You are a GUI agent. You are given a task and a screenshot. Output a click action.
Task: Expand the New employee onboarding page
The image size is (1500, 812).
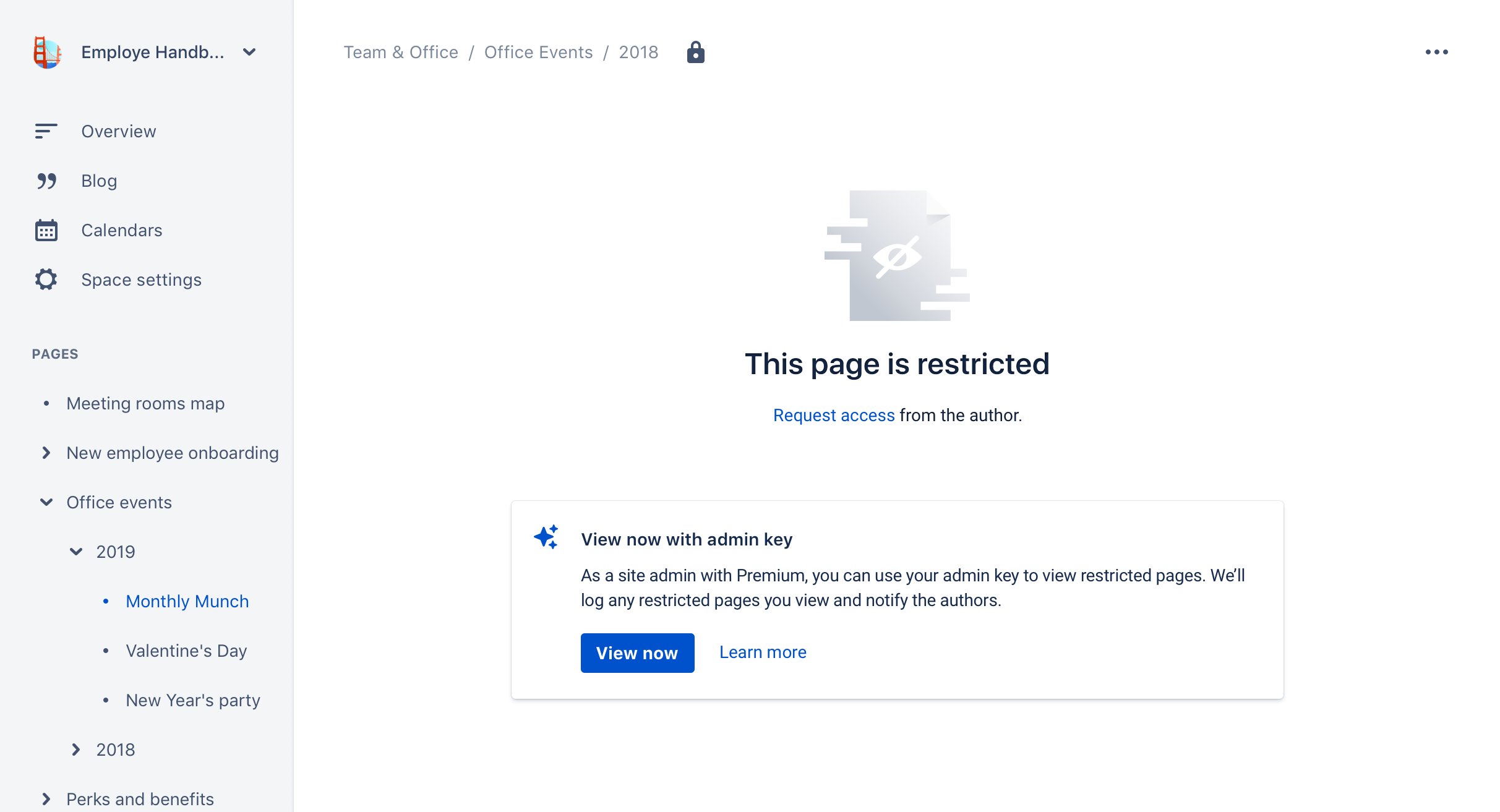point(46,453)
